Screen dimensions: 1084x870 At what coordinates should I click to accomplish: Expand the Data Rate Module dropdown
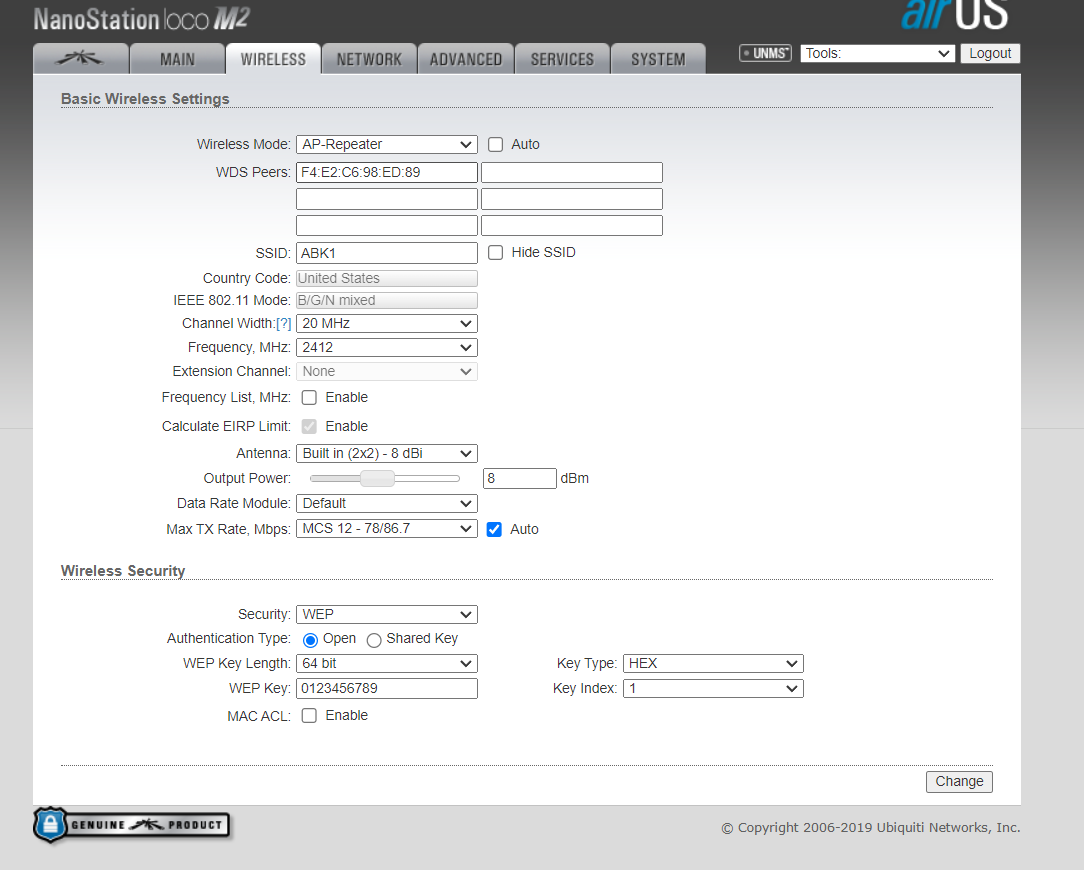point(386,503)
